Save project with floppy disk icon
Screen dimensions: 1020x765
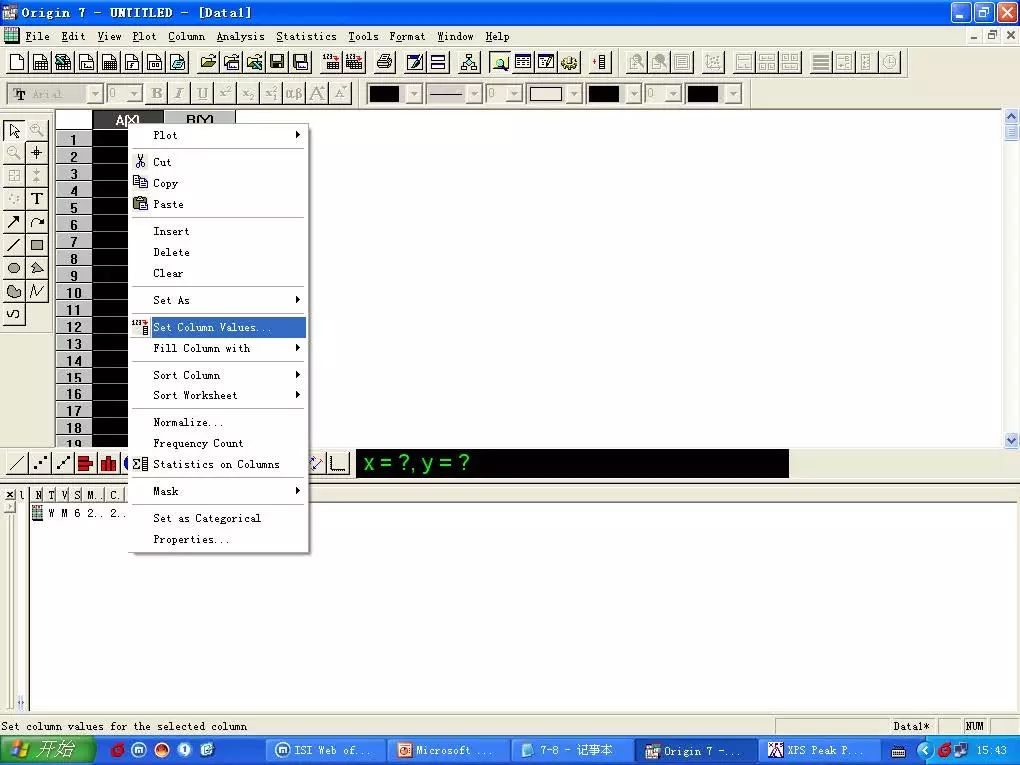277,62
